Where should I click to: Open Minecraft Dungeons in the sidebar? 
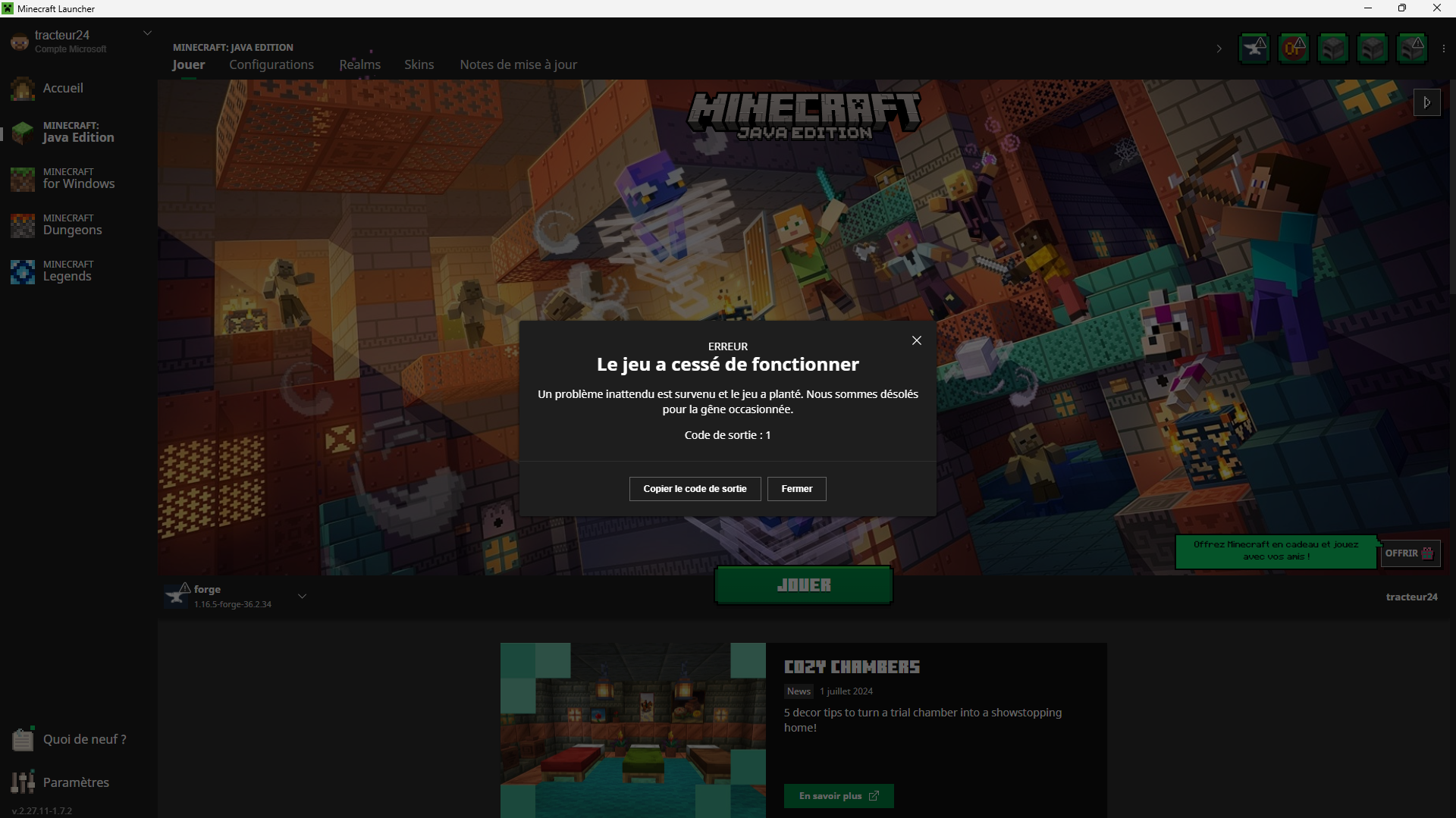pos(56,224)
